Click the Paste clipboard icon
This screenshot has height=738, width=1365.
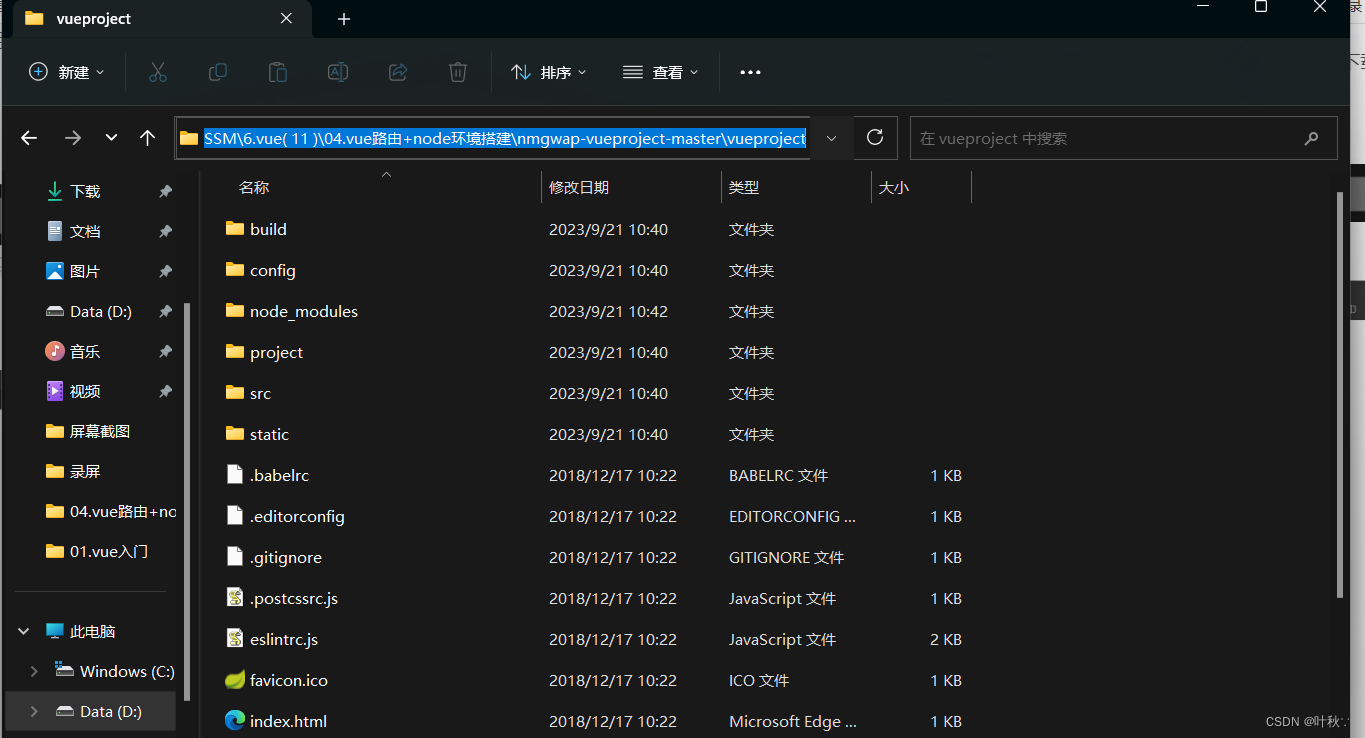tap(277, 72)
